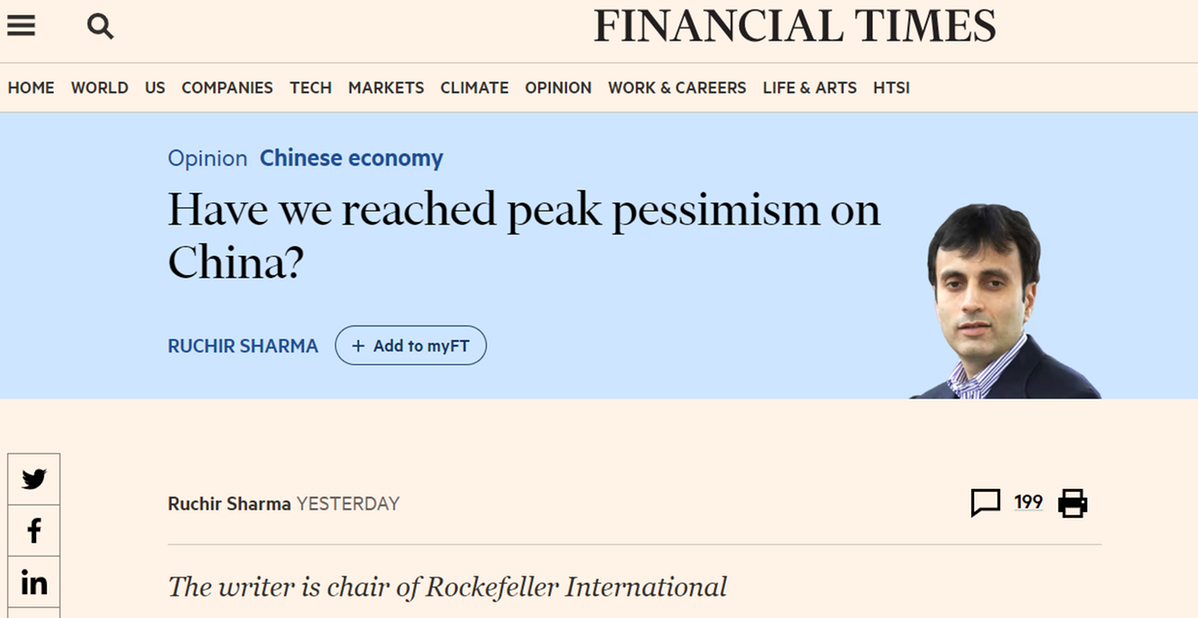Share article on Facebook
1198x618 pixels.
click(x=34, y=531)
